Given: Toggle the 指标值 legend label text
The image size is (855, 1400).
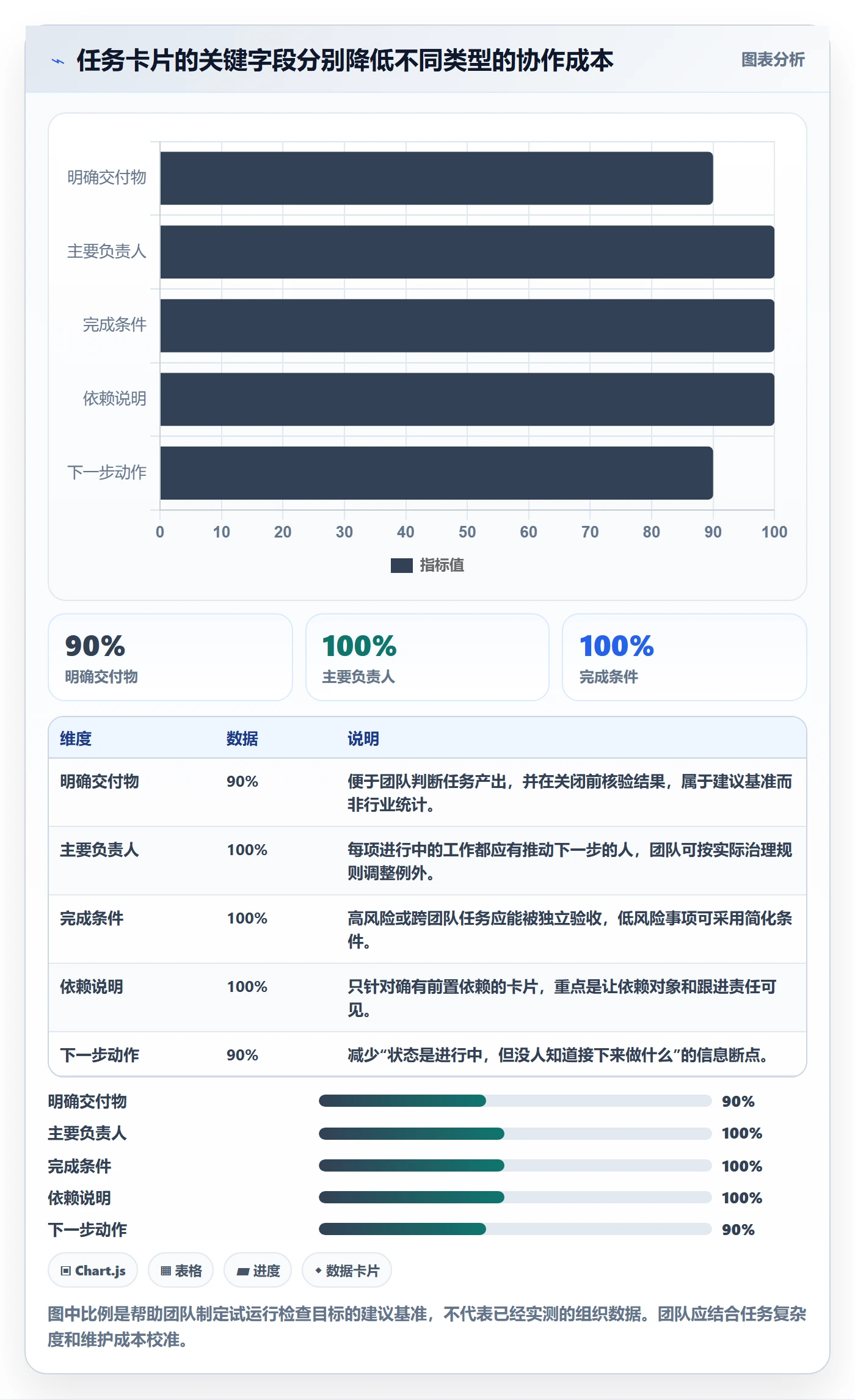Looking at the screenshot, I should point(442,566).
